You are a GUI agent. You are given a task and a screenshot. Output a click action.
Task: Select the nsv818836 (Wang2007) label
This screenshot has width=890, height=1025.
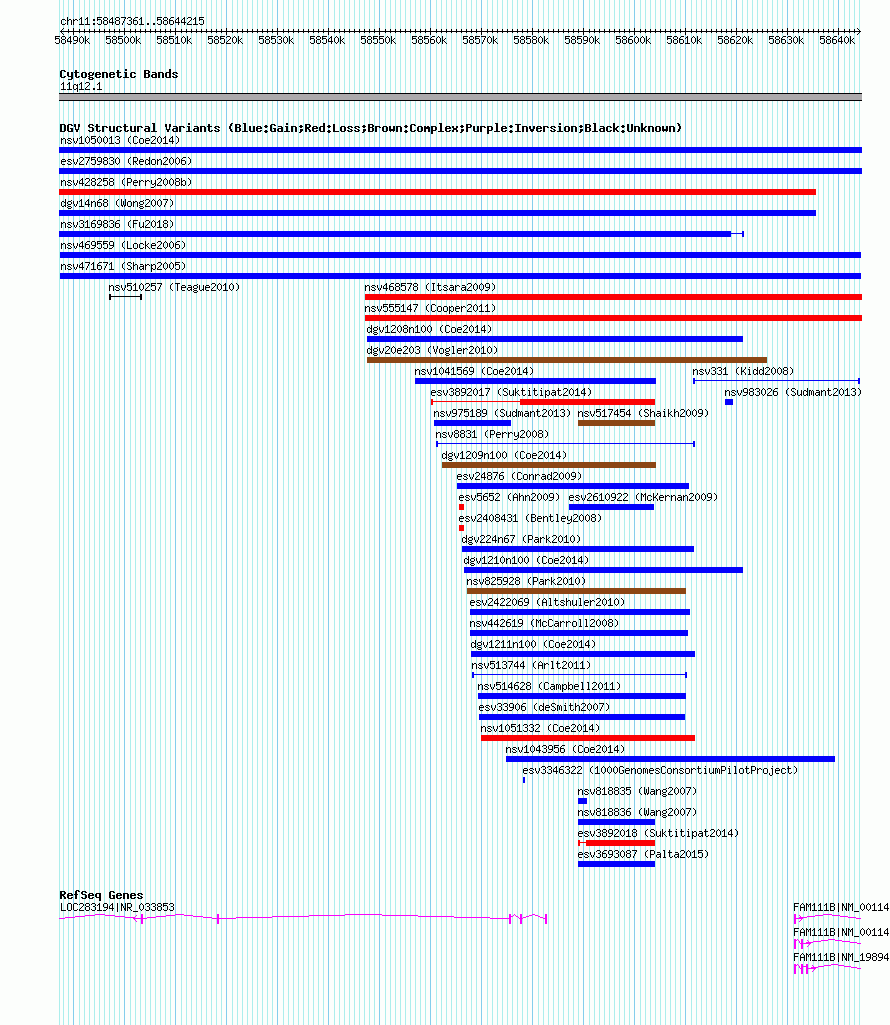pyautogui.click(x=637, y=812)
